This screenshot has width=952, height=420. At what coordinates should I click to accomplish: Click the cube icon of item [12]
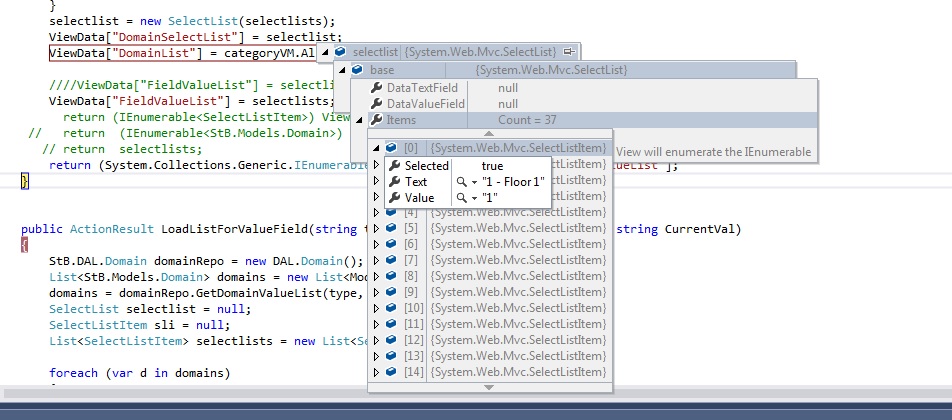(392, 340)
